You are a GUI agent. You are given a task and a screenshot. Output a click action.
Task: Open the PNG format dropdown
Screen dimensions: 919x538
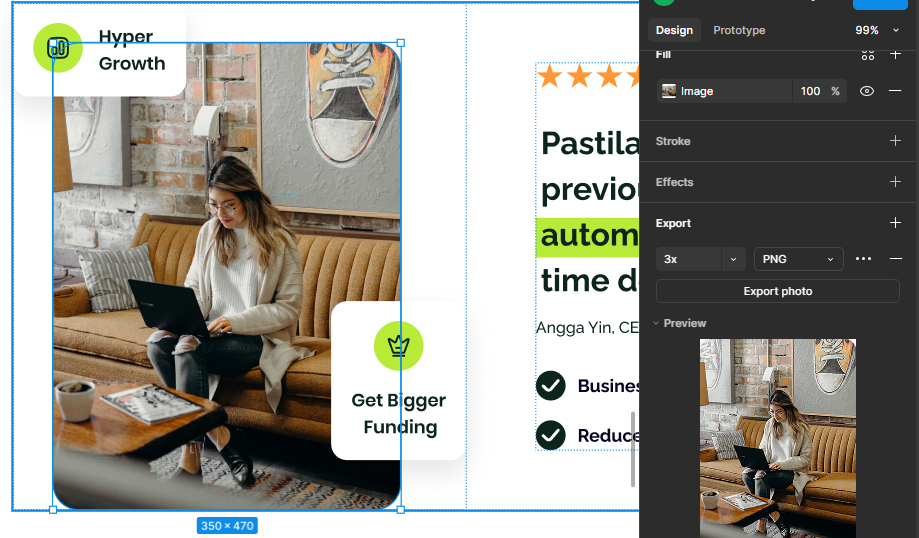798,259
